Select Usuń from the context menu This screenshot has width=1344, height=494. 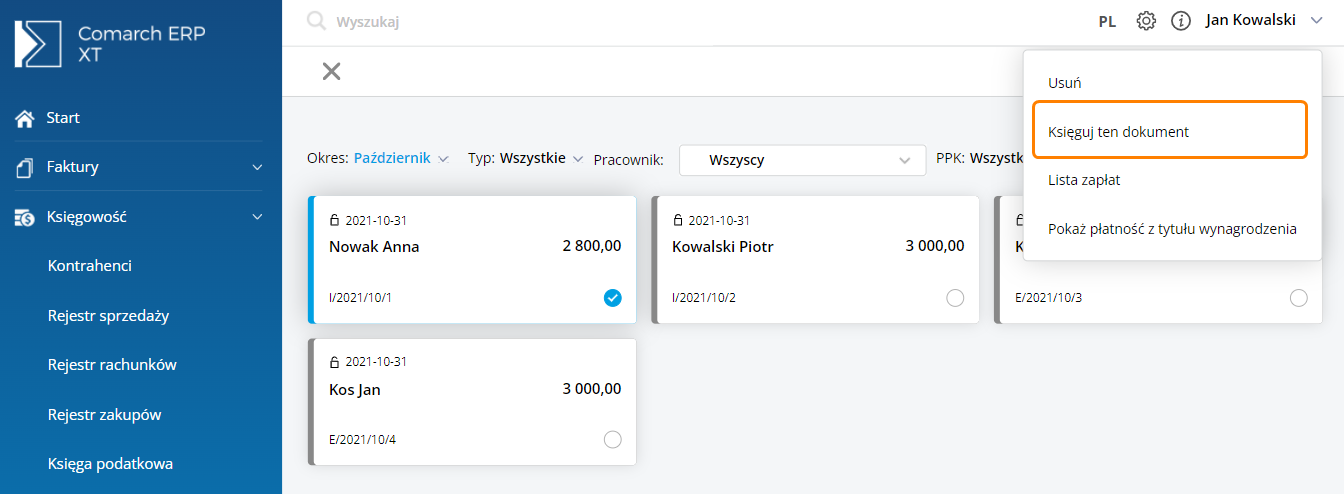tap(1064, 82)
